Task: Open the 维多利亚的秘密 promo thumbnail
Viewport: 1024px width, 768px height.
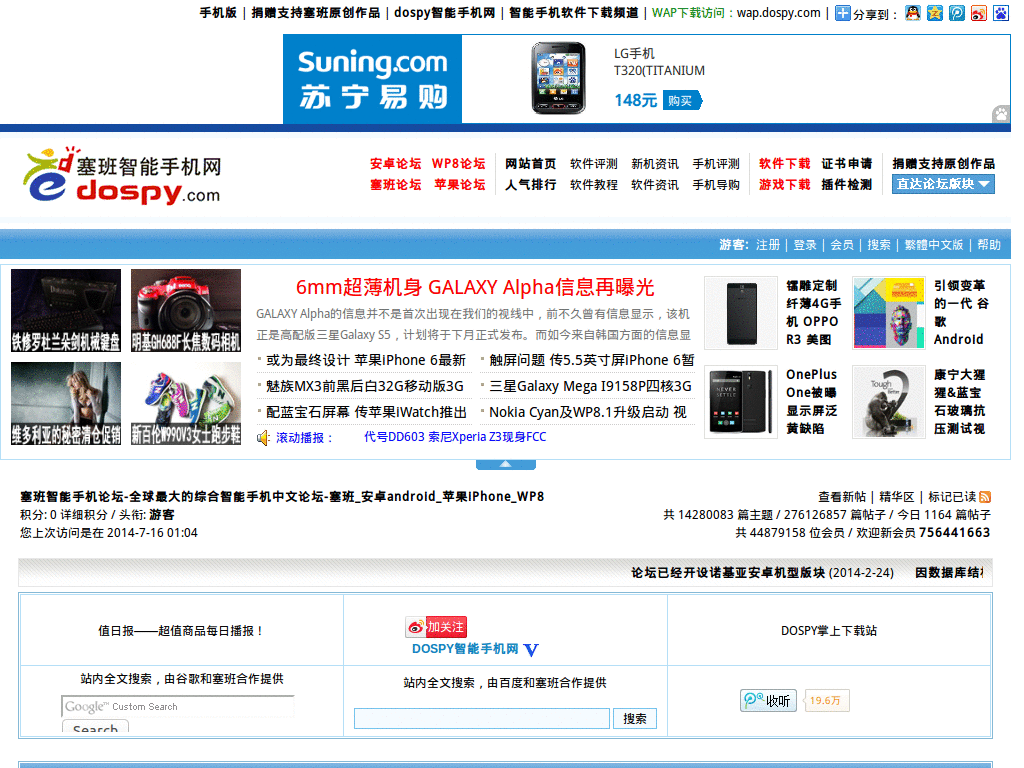Action: [x=66, y=404]
